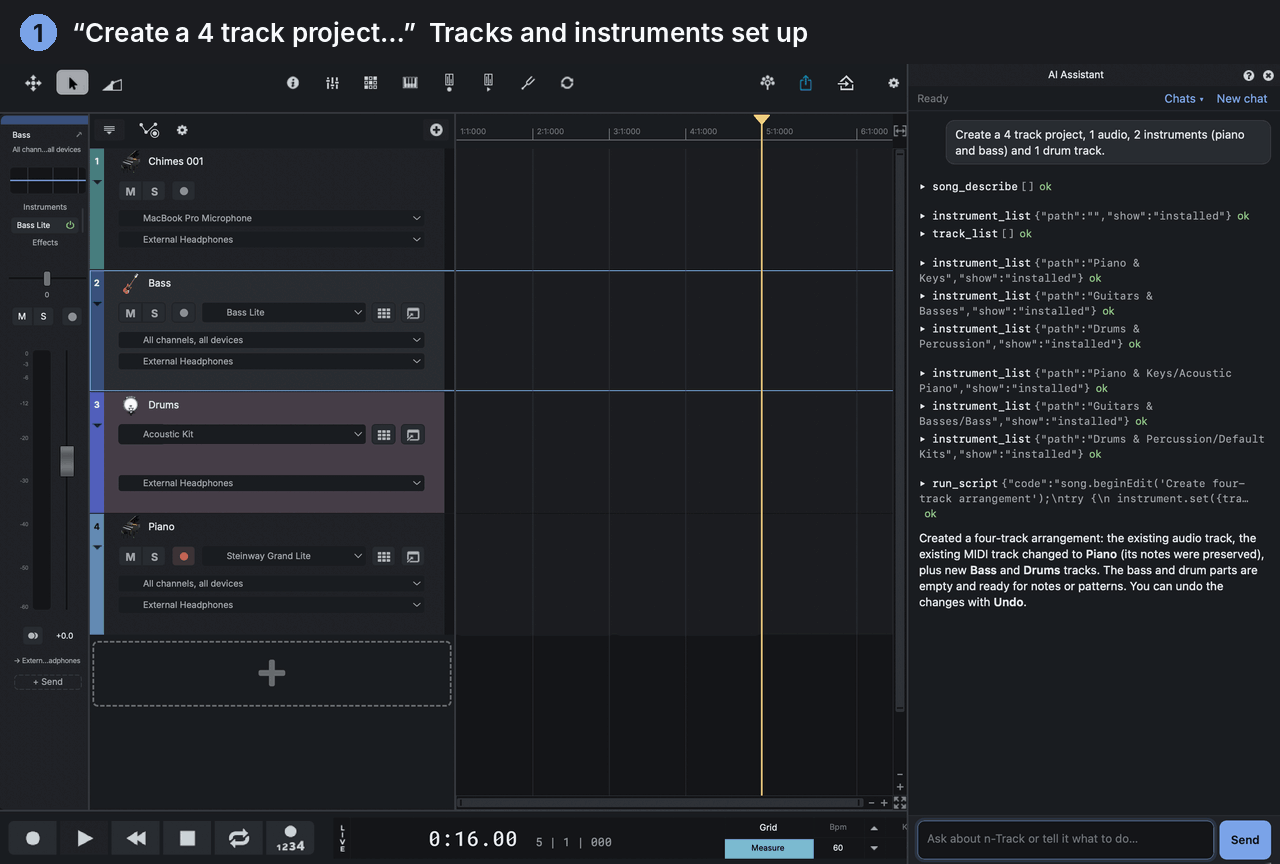
Task: Open the Acoustic Kit instrument dropdown
Action: pyautogui.click(x=242, y=435)
